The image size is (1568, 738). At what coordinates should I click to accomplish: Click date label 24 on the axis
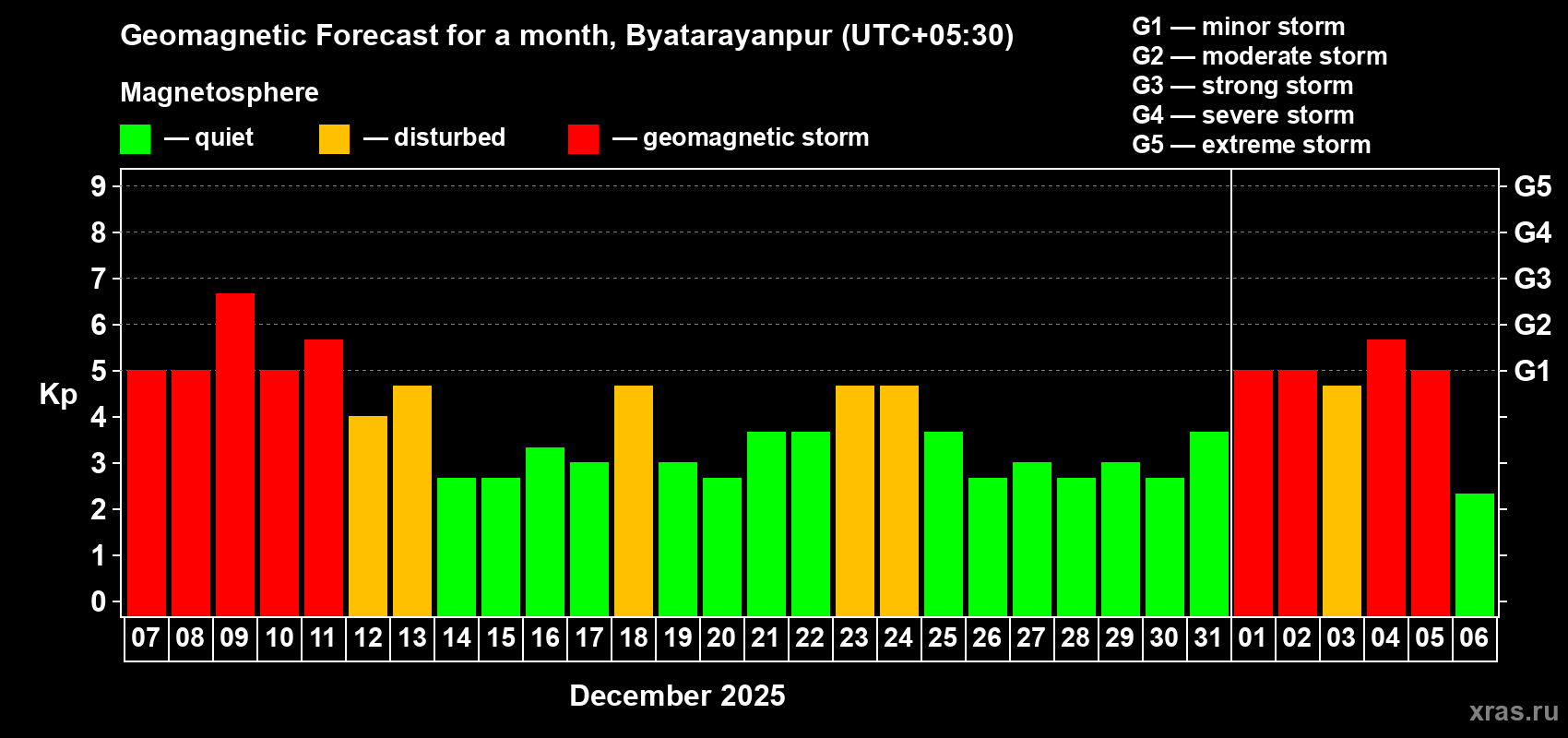click(x=898, y=637)
